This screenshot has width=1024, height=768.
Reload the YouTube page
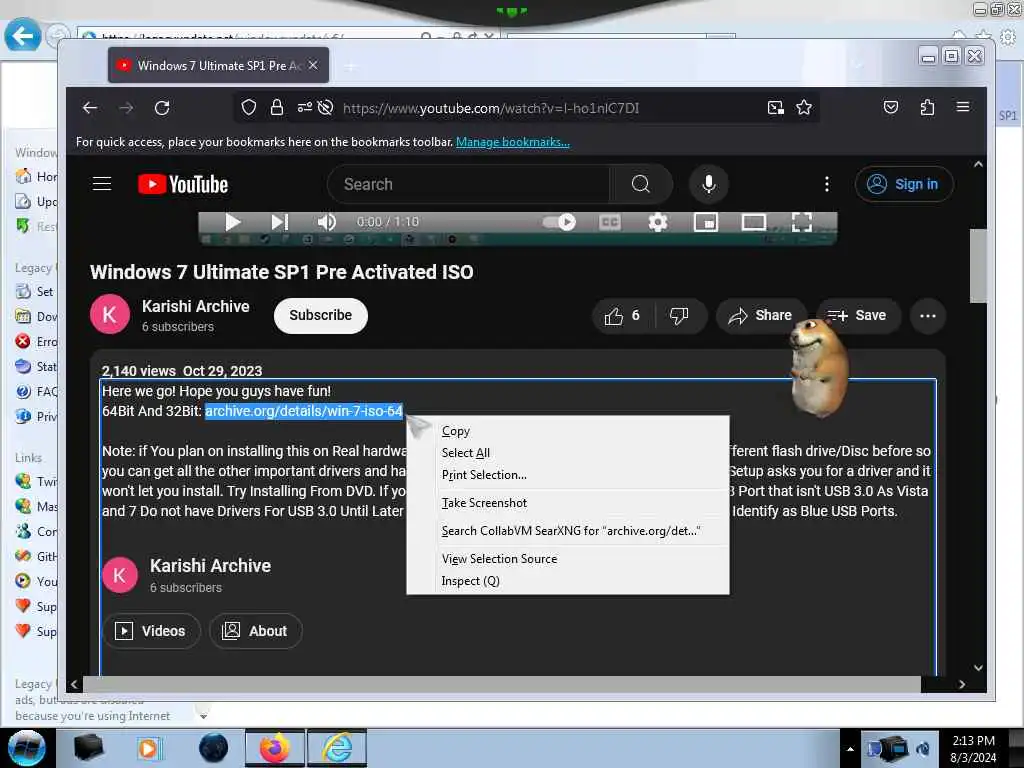point(162,108)
